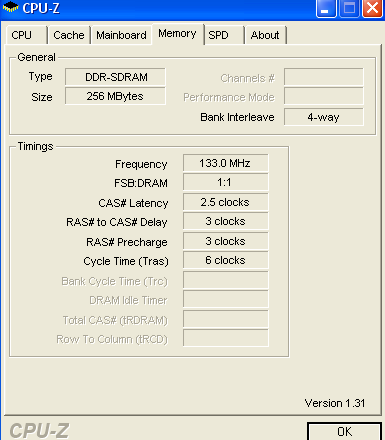Click the empty Channels # field
Screen dimensions: 385x440
[324, 77]
